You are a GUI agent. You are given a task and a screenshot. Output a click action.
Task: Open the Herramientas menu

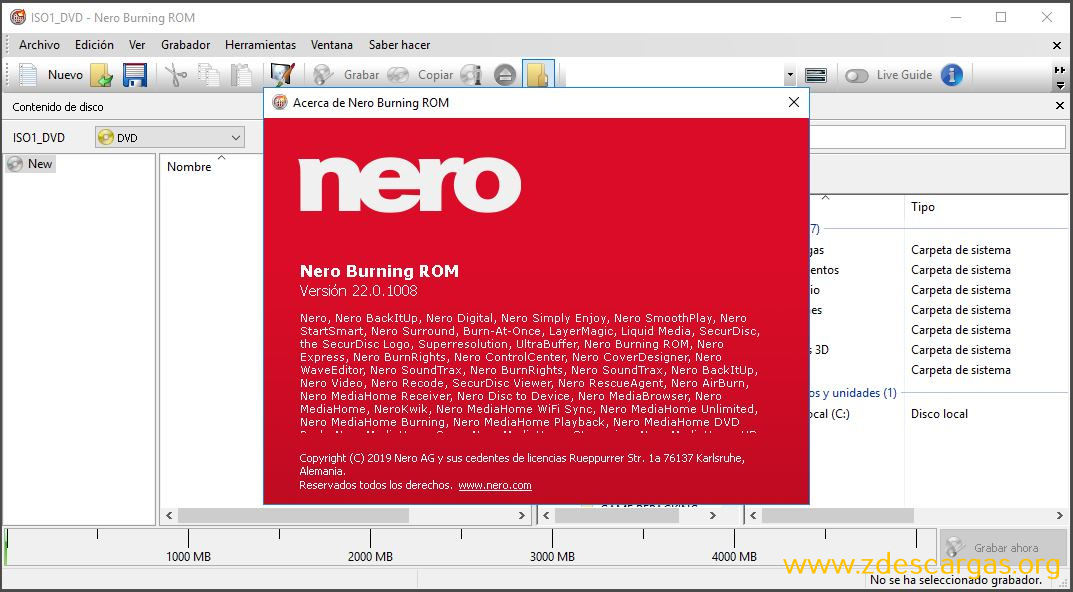click(260, 44)
